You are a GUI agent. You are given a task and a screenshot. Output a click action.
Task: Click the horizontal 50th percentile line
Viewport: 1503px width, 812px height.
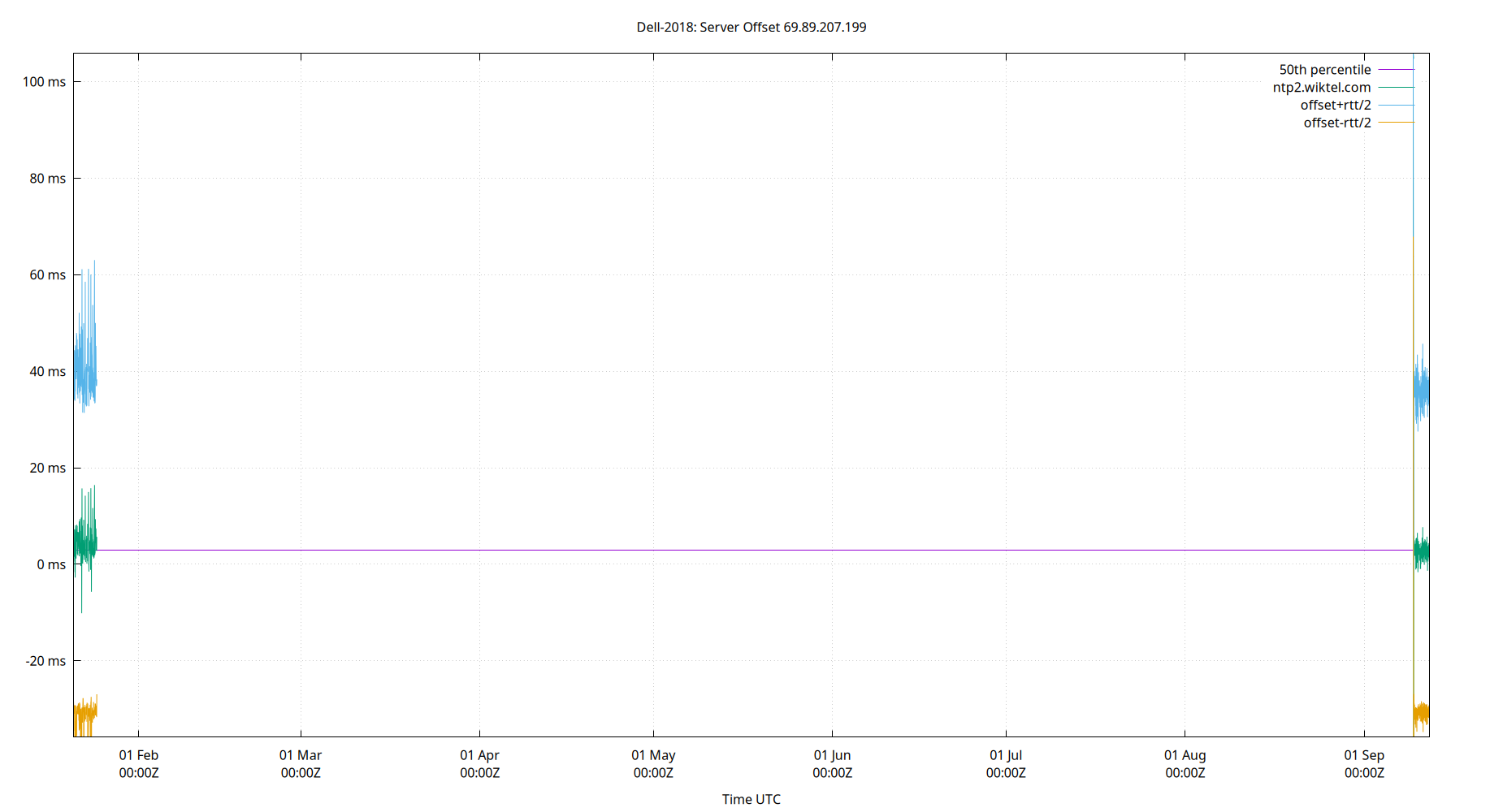(x=731, y=550)
